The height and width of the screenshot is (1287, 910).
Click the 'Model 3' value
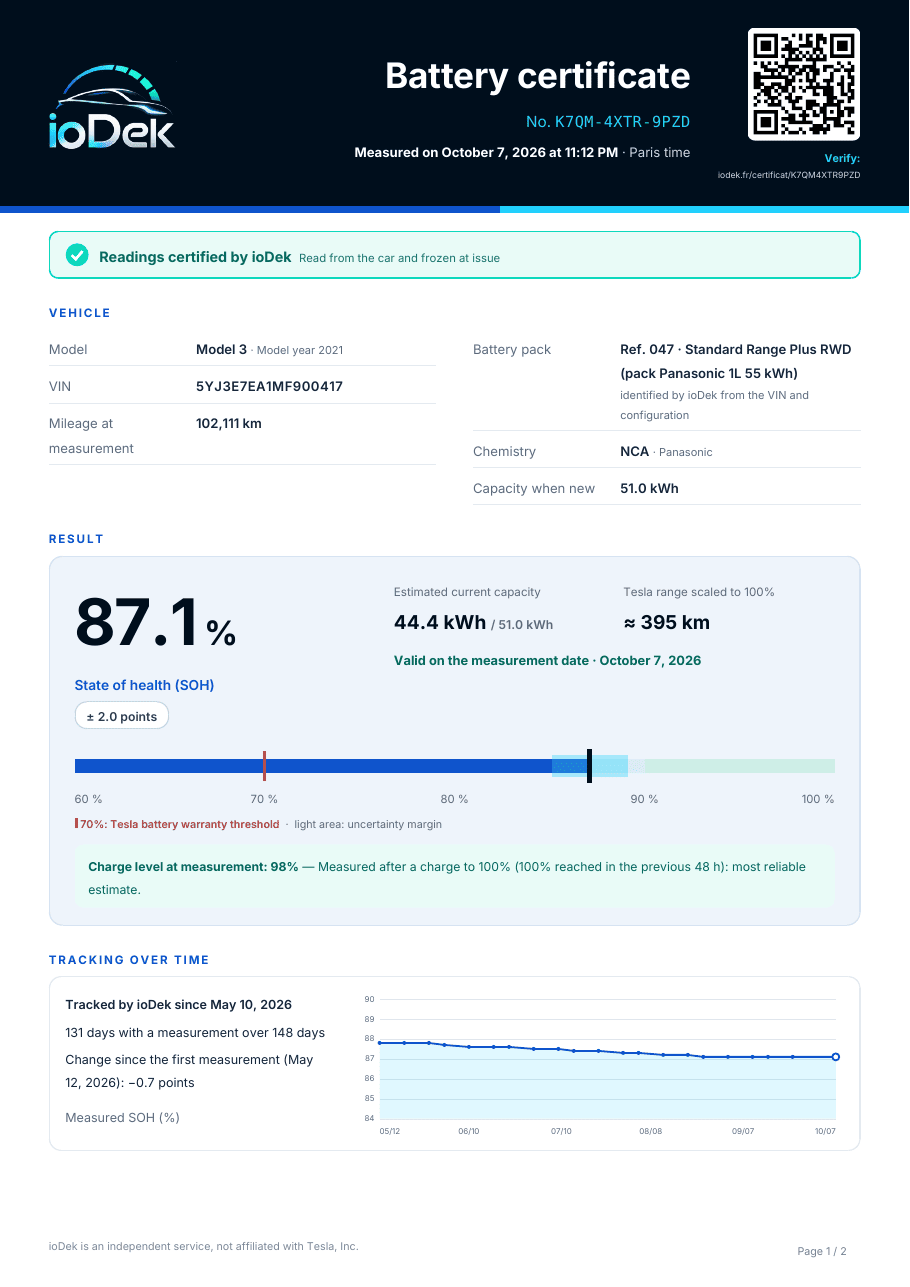tap(221, 350)
